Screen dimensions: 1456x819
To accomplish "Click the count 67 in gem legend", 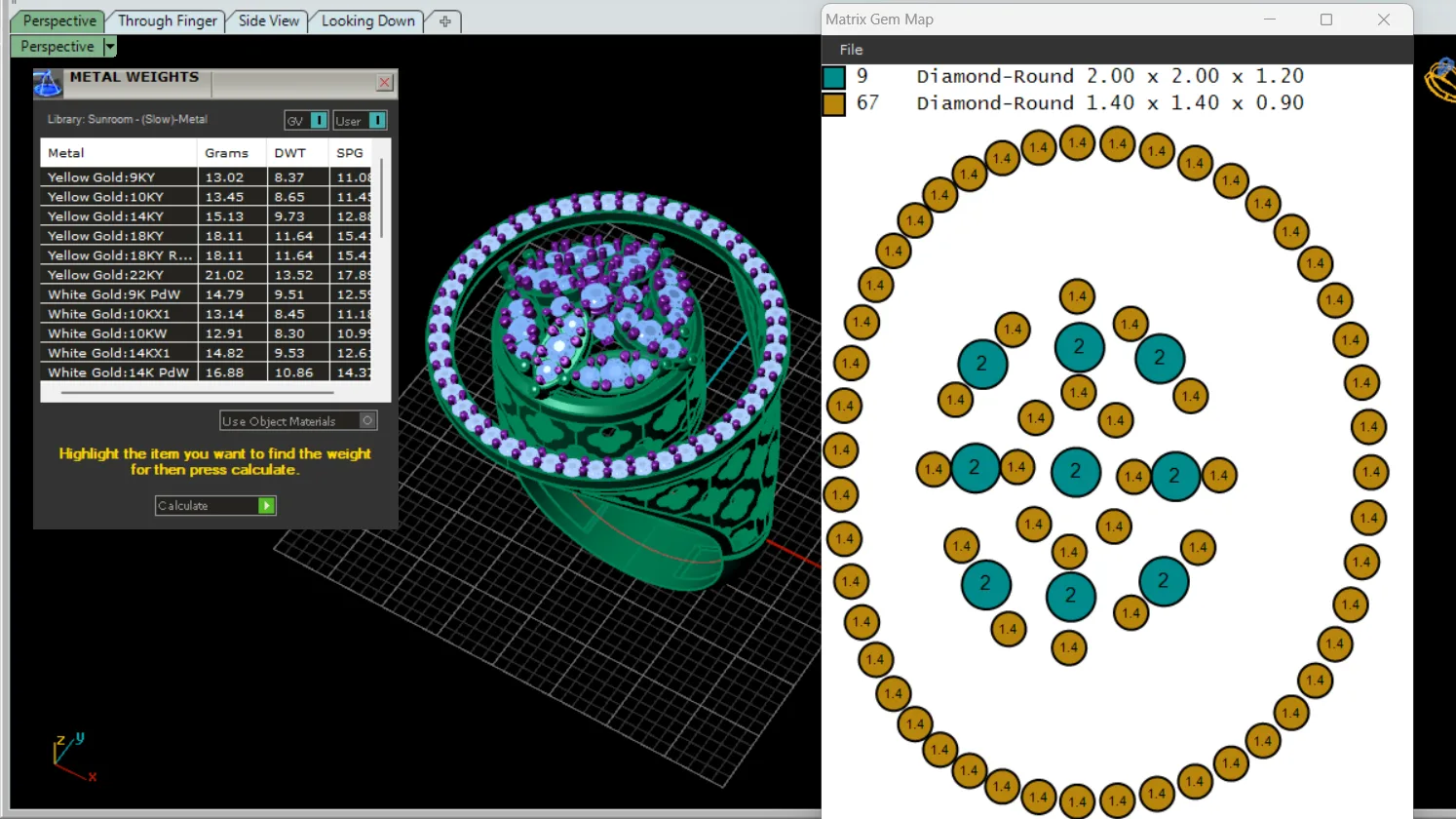I will tap(867, 102).
